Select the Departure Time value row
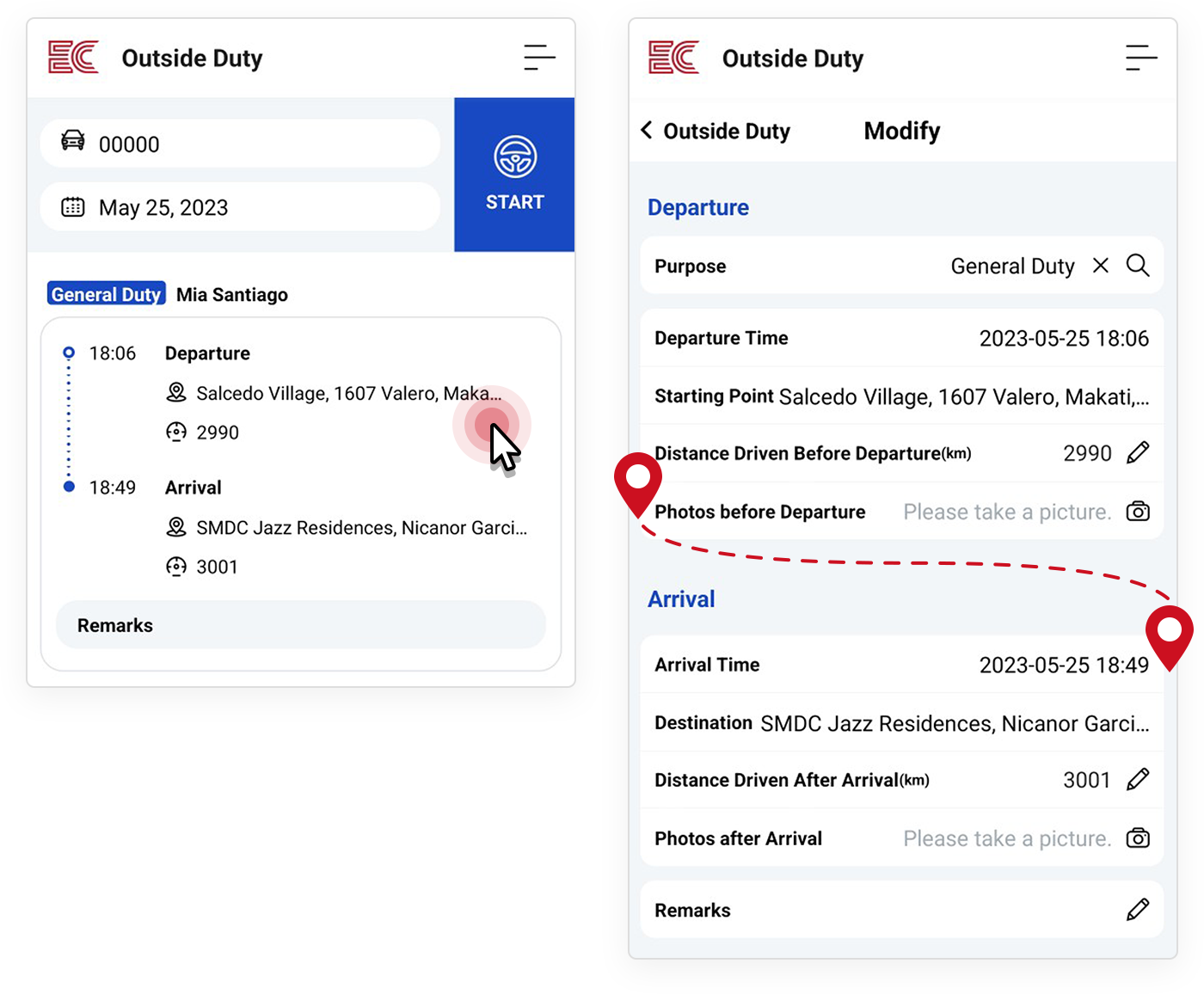This screenshot has height=994, width=1204. 901,338
